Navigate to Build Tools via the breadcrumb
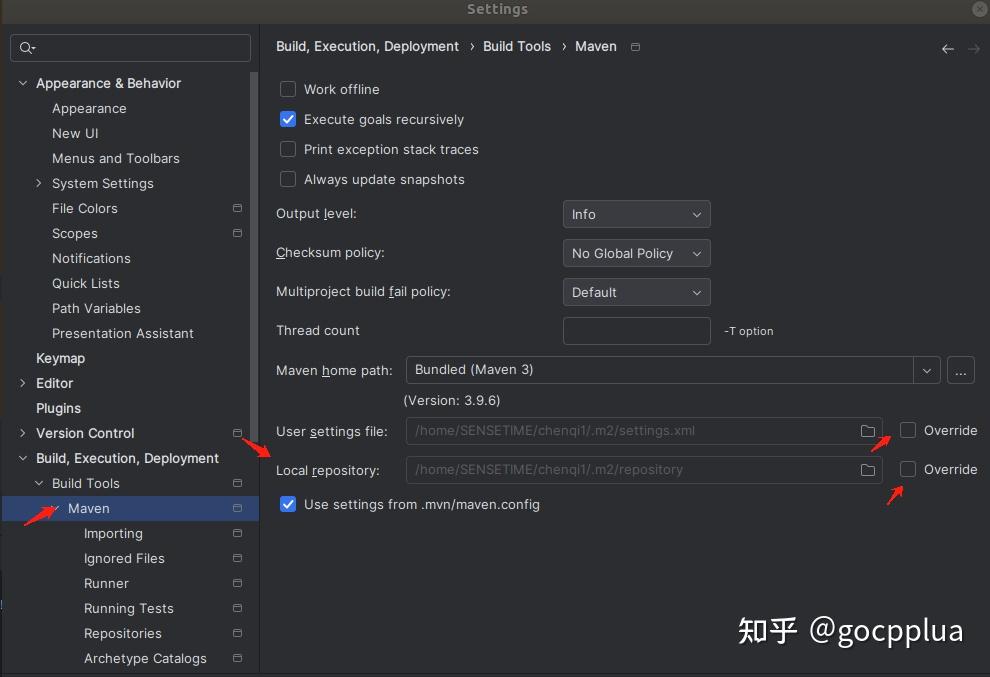 click(516, 46)
